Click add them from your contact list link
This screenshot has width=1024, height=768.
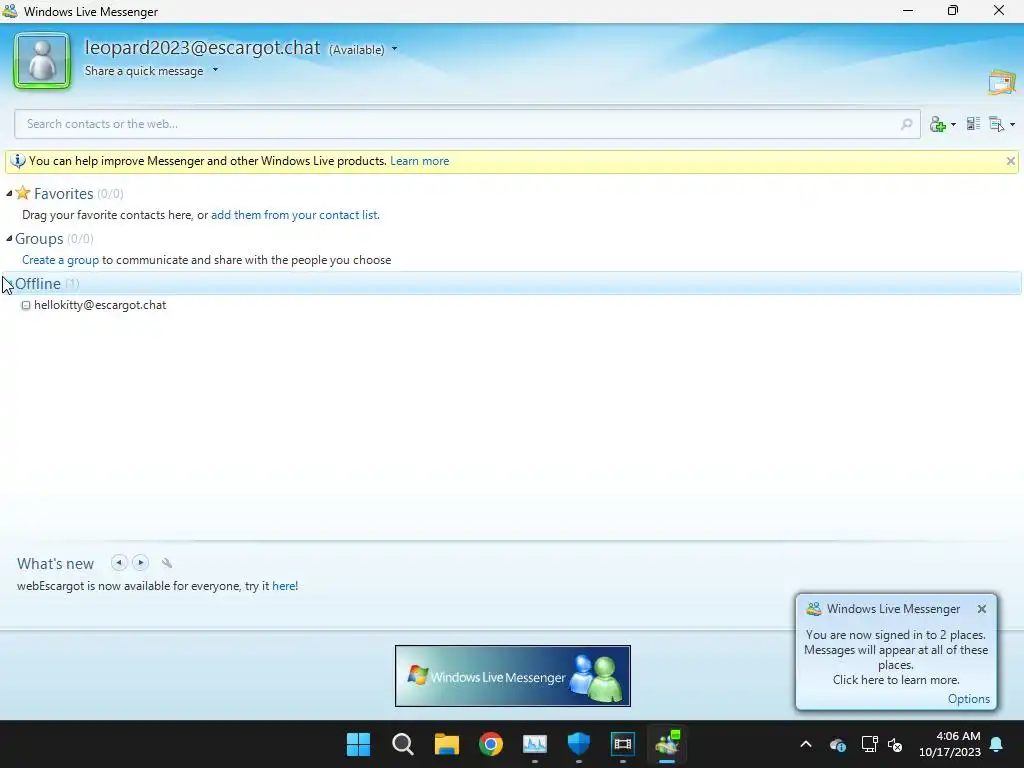(x=294, y=215)
